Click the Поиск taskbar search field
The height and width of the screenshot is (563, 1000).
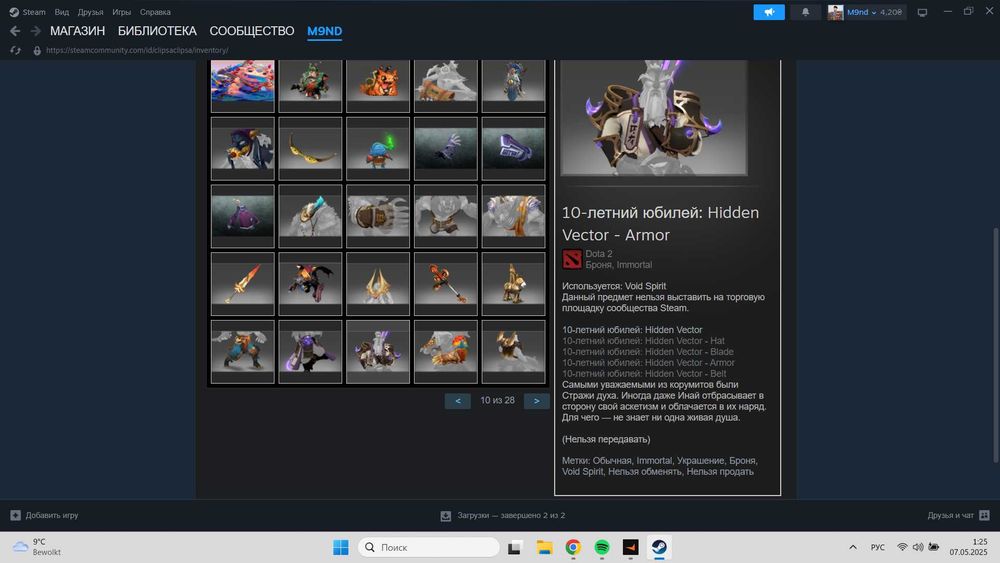point(429,547)
